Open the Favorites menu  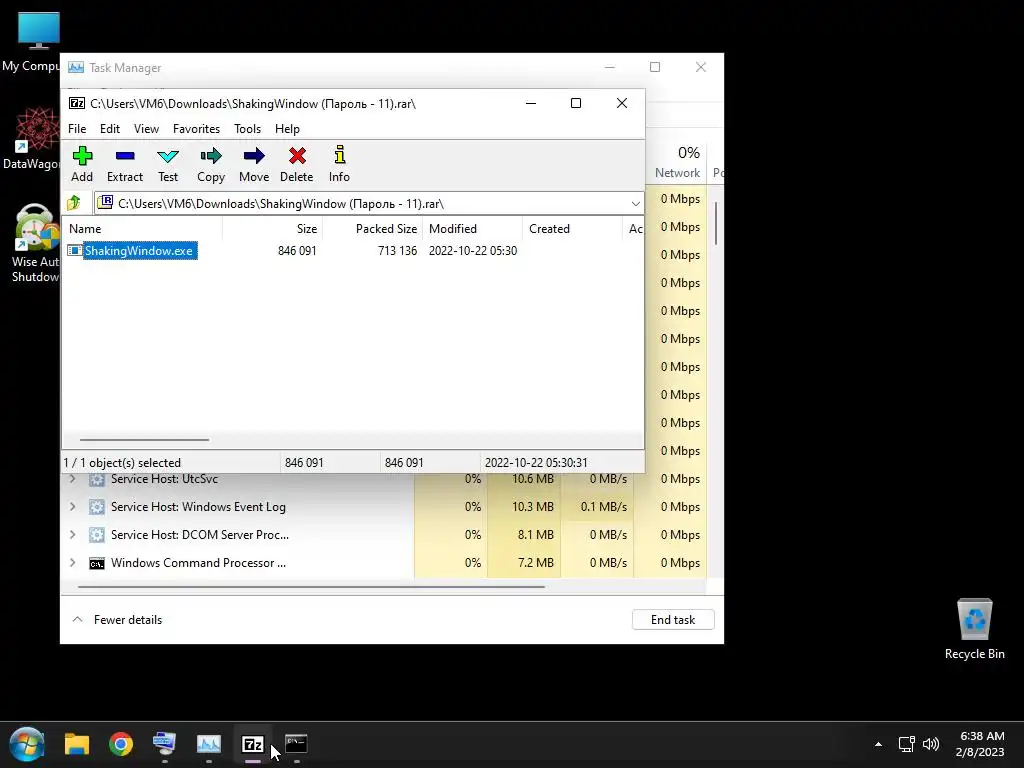coord(196,129)
